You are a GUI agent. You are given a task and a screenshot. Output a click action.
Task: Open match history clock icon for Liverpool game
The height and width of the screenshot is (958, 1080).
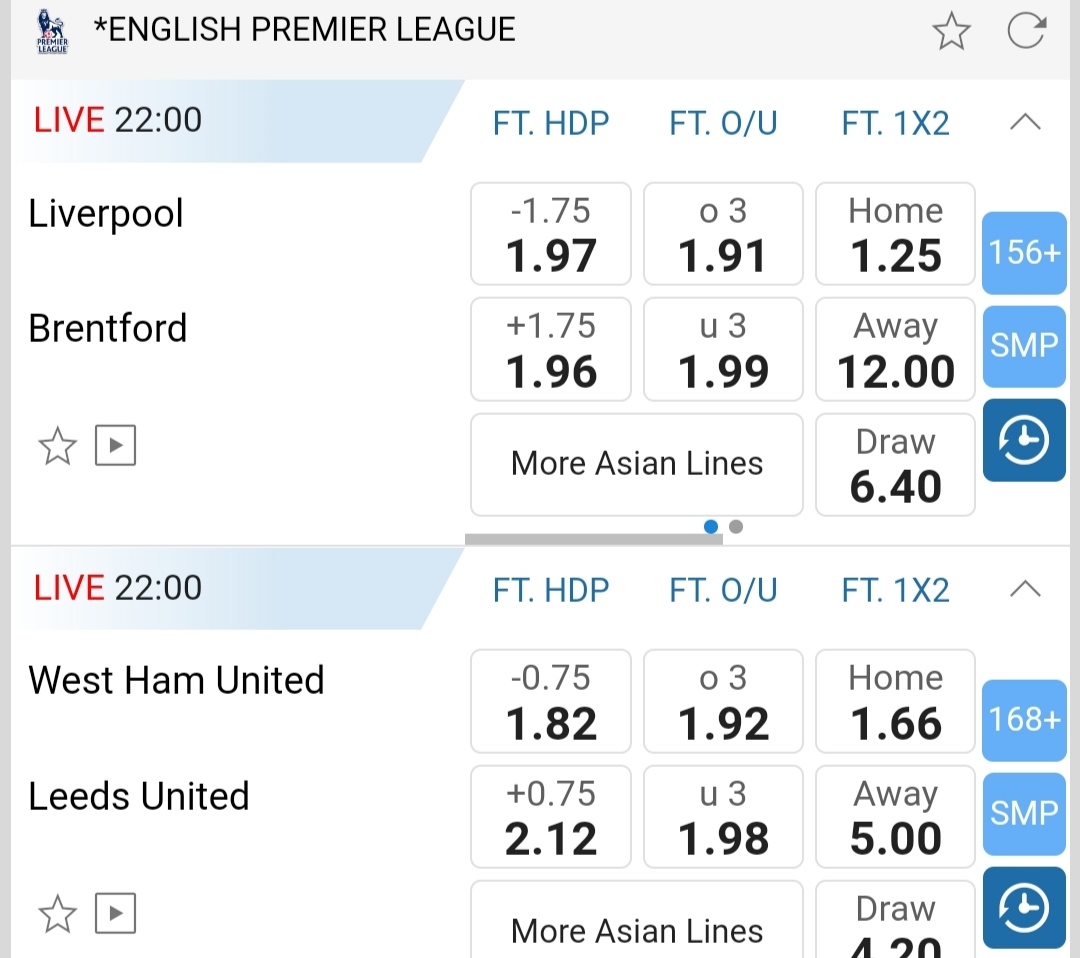point(1024,441)
